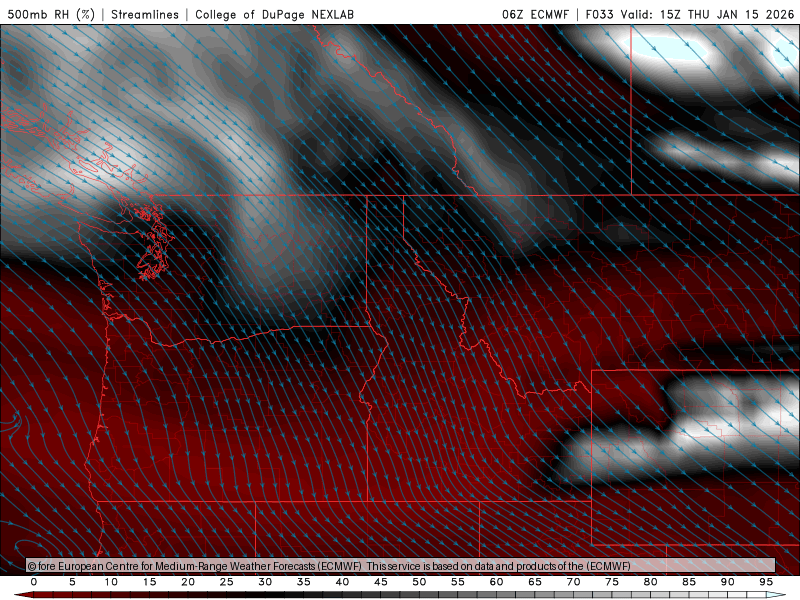Click the '06Z ECMWF' model run label
Viewport: 800px width, 600px height.
[x=535, y=14]
